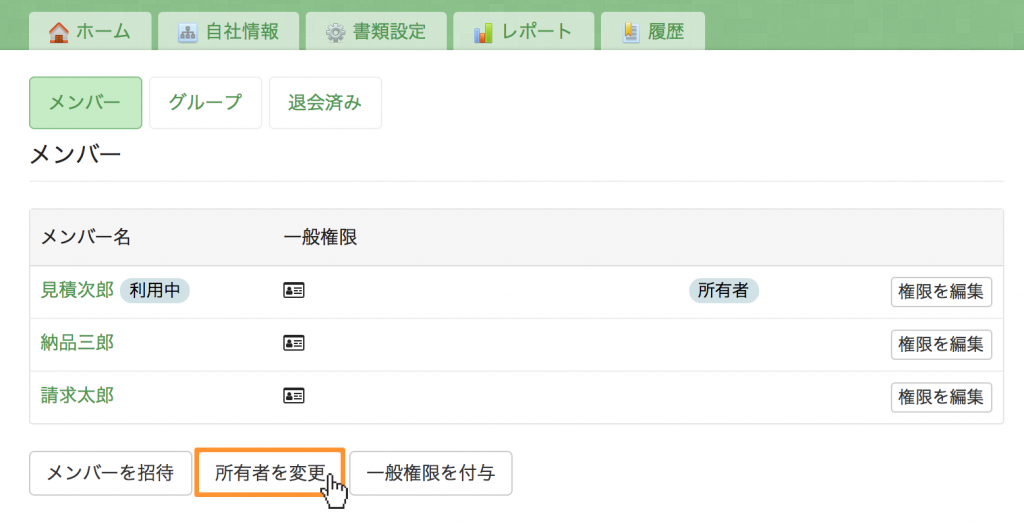Screen dimensions: 1024x526
Task: Click the house icon on ホーム tab
Action: tap(59, 32)
